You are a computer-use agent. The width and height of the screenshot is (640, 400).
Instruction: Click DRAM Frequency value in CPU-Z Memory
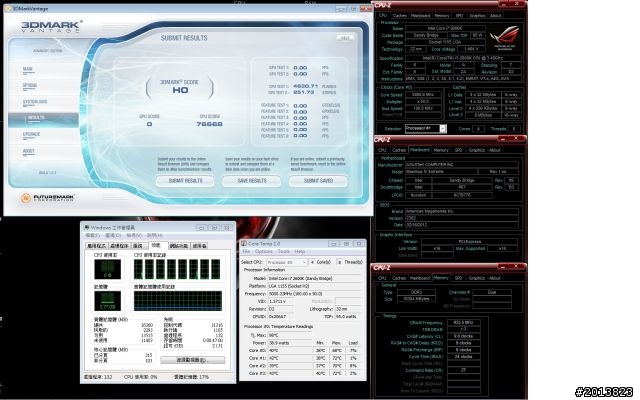click(x=463, y=322)
